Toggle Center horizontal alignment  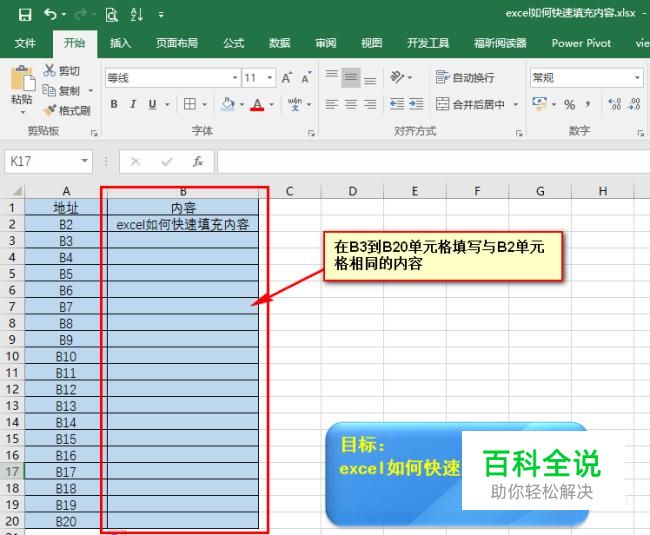[351, 104]
